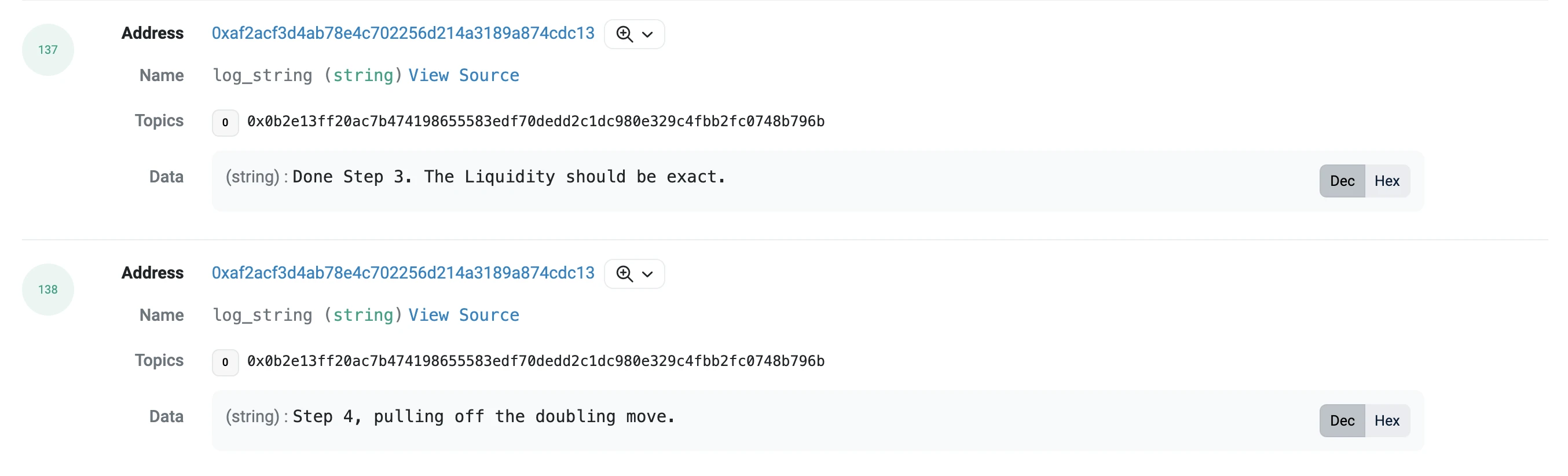Image resolution: width=1568 pixels, height=476 pixels.
Task: Switch log 137 data to Hex
Action: pos(1387,181)
